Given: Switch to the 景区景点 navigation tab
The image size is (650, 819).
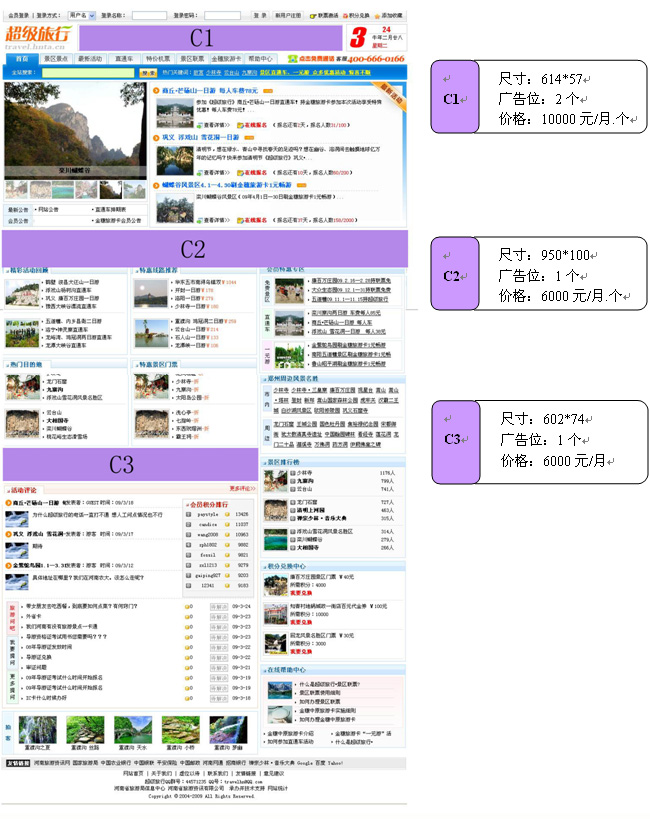Looking at the screenshot, I should coord(56,59).
